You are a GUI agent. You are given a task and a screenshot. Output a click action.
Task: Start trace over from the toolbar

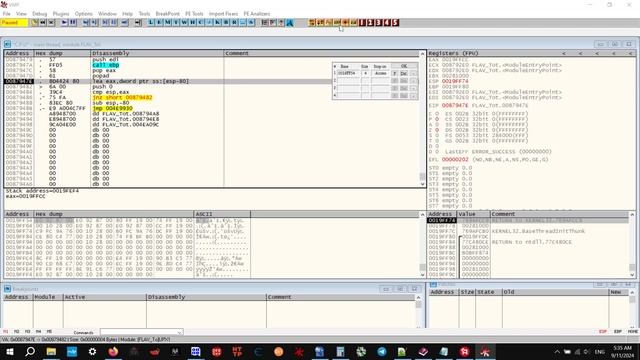pos(113,22)
